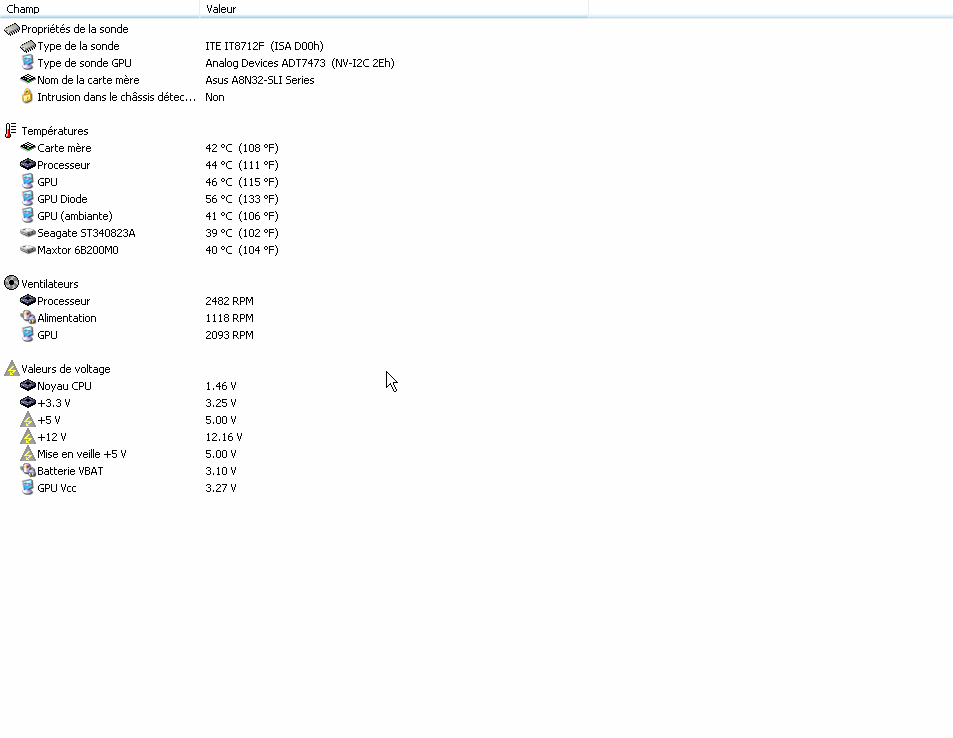The image size is (953, 738).
Task: Click the 40 °C (104 °F) value
Action: point(242,250)
